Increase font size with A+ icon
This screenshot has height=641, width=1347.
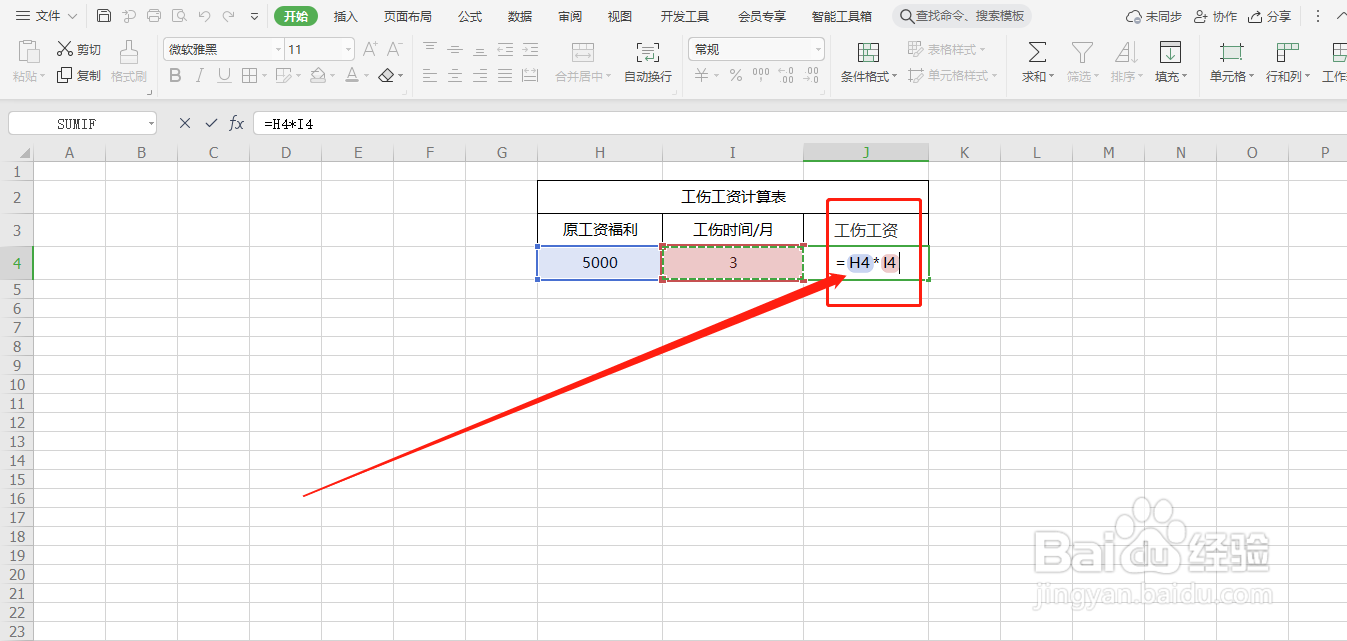pyautogui.click(x=370, y=49)
